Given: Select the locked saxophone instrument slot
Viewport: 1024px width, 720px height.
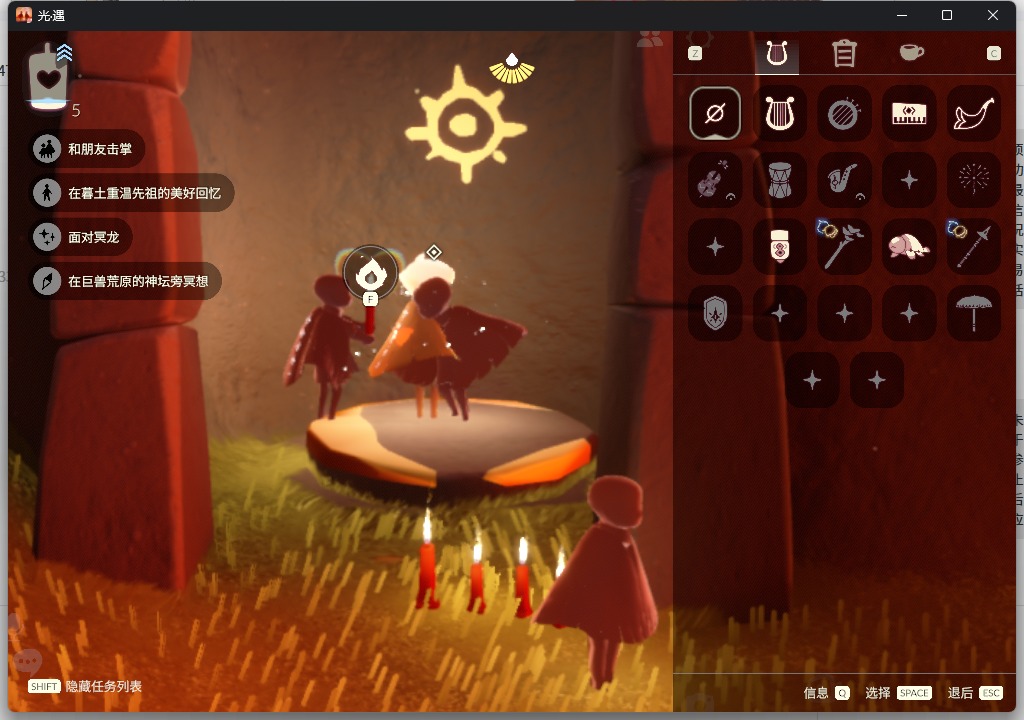Looking at the screenshot, I should (x=844, y=180).
